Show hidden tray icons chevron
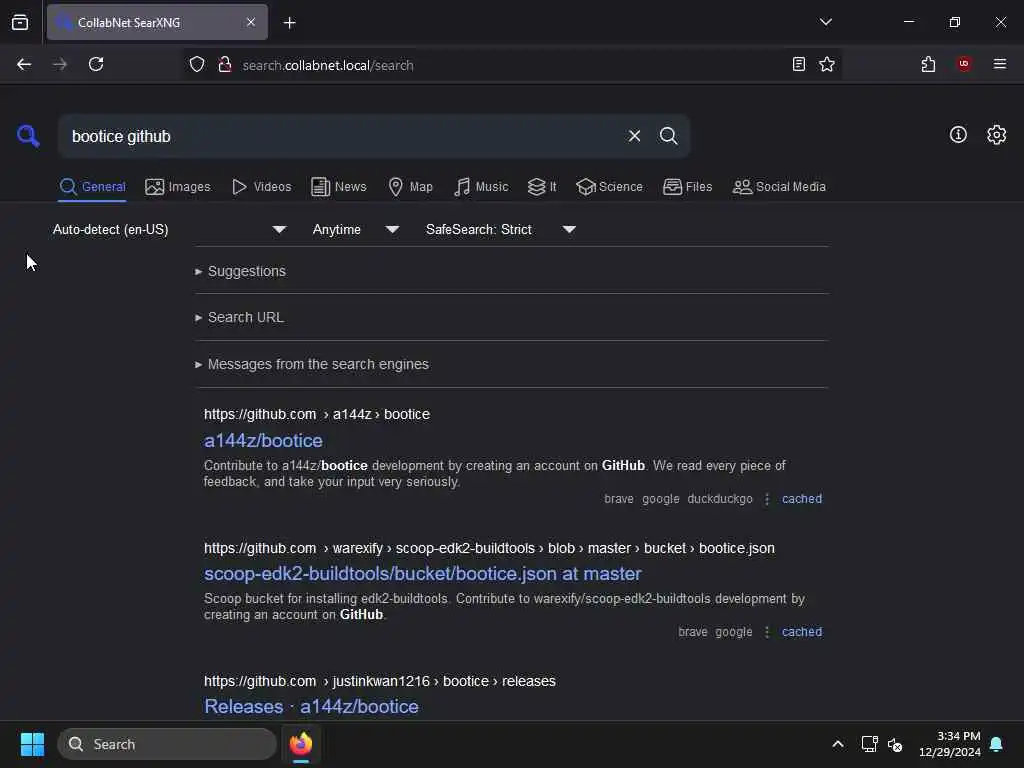1024x768 pixels. click(837, 744)
